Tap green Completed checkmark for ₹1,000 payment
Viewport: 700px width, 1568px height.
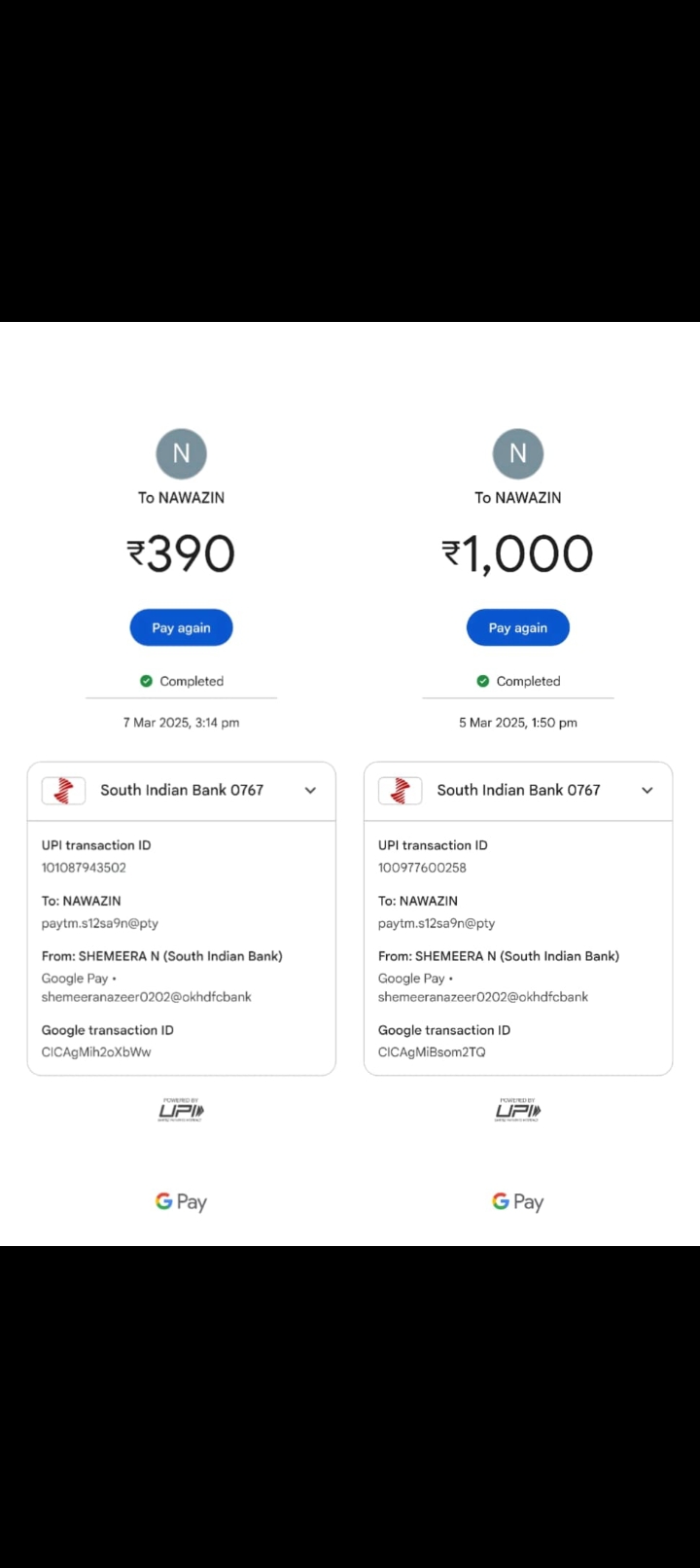[482, 681]
